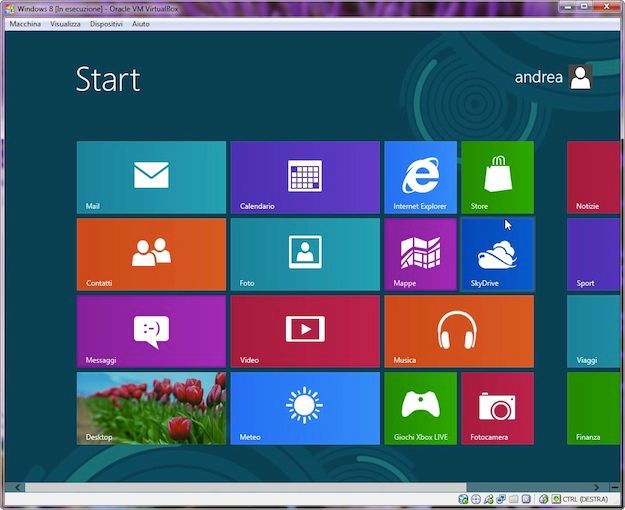625x510 pixels.
Task: Open the Finanza tile
Action: (593, 408)
